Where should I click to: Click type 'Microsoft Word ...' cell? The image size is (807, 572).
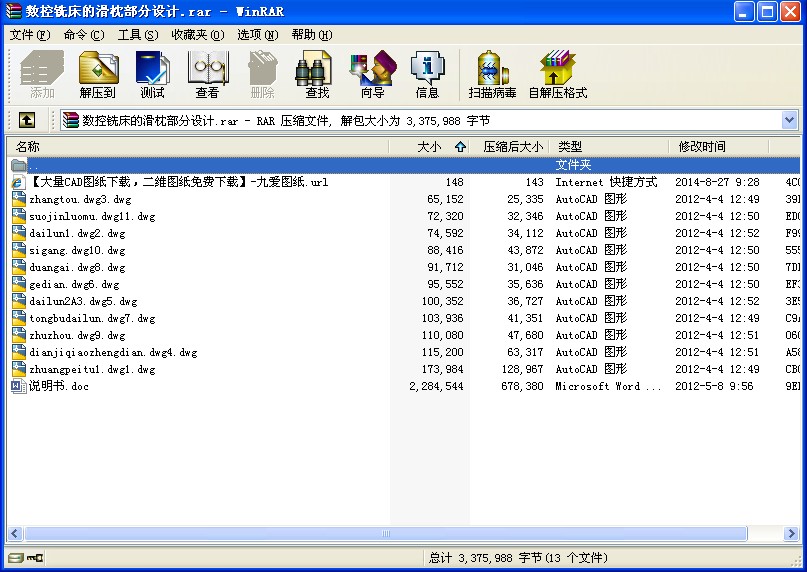(x=608, y=386)
